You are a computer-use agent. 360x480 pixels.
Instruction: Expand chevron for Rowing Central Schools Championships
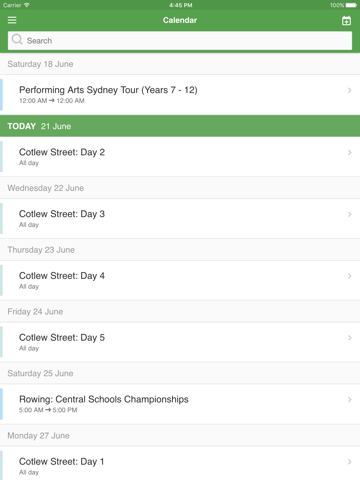tap(349, 399)
